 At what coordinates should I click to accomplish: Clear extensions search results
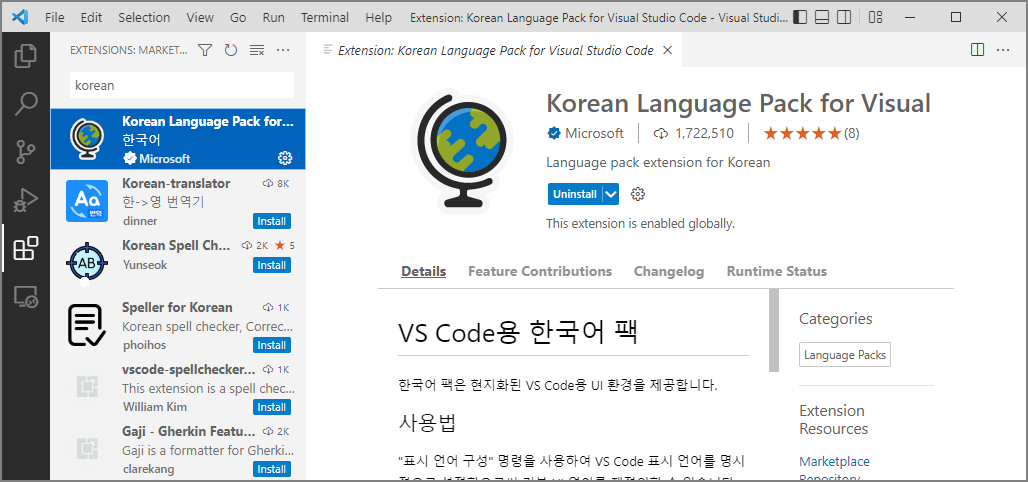[256, 50]
